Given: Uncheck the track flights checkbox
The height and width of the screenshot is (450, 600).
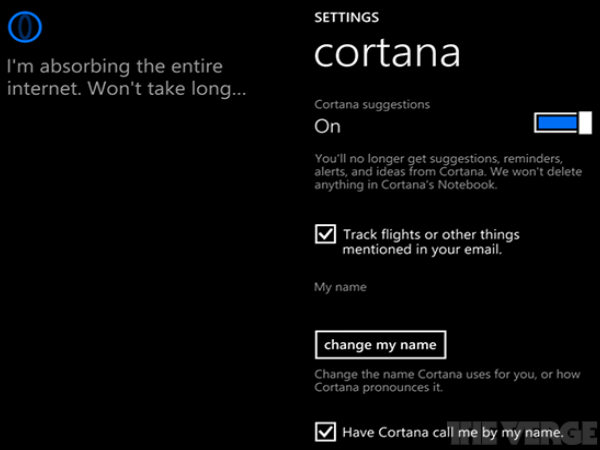Looking at the screenshot, I should pos(325,234).
